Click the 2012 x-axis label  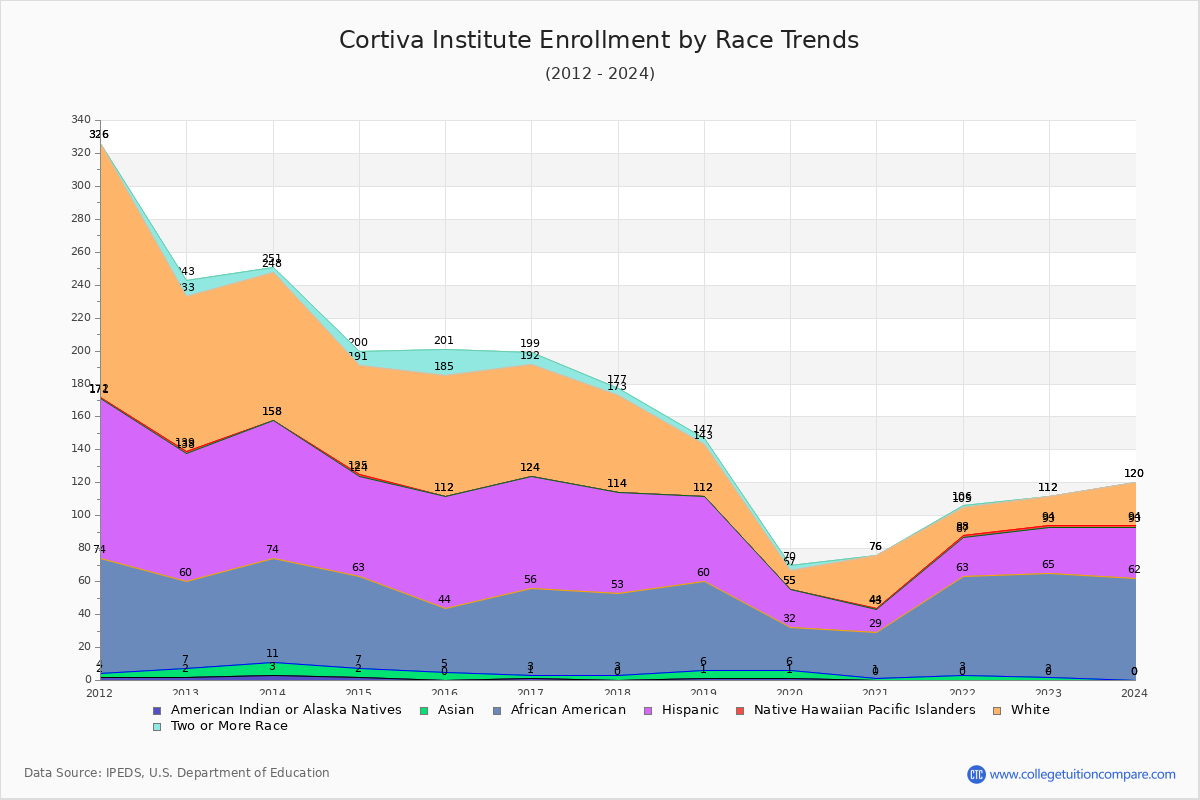click(x=100, y=693)
